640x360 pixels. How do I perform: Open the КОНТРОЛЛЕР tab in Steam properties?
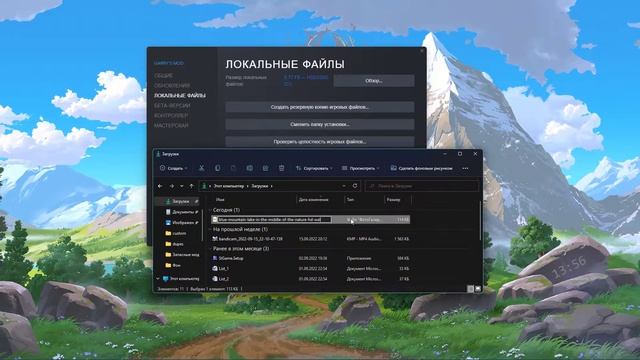[x=171, y=116]
